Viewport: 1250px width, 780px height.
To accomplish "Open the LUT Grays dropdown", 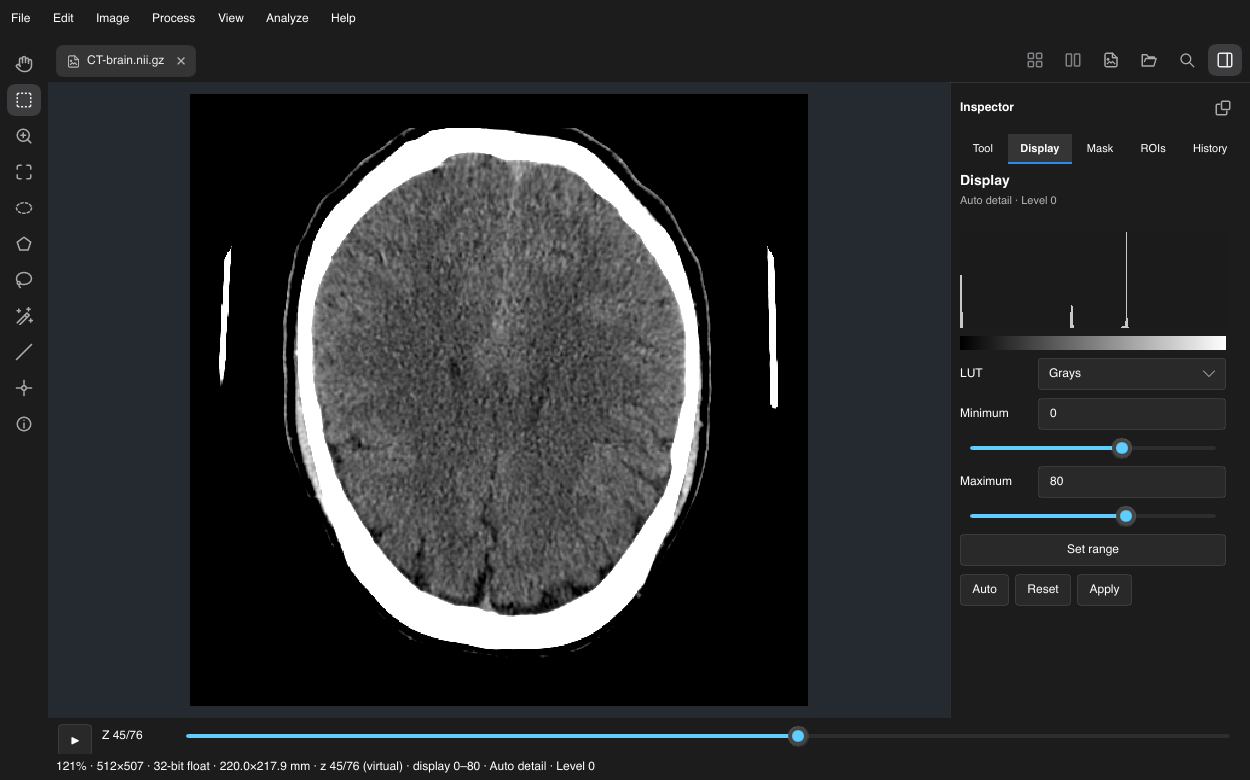I will pos(1132,373).
